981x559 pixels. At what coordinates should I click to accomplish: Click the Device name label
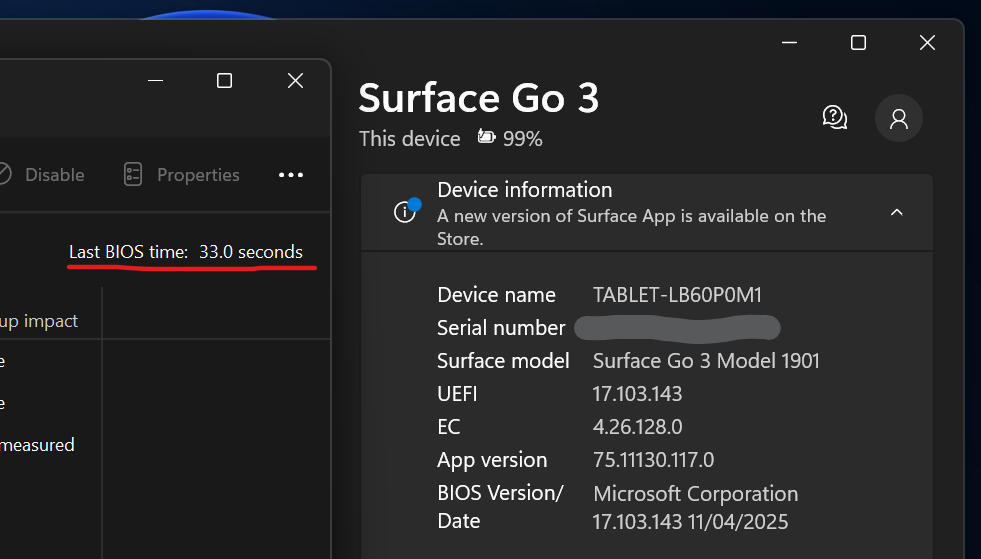[x=496, y=295]
